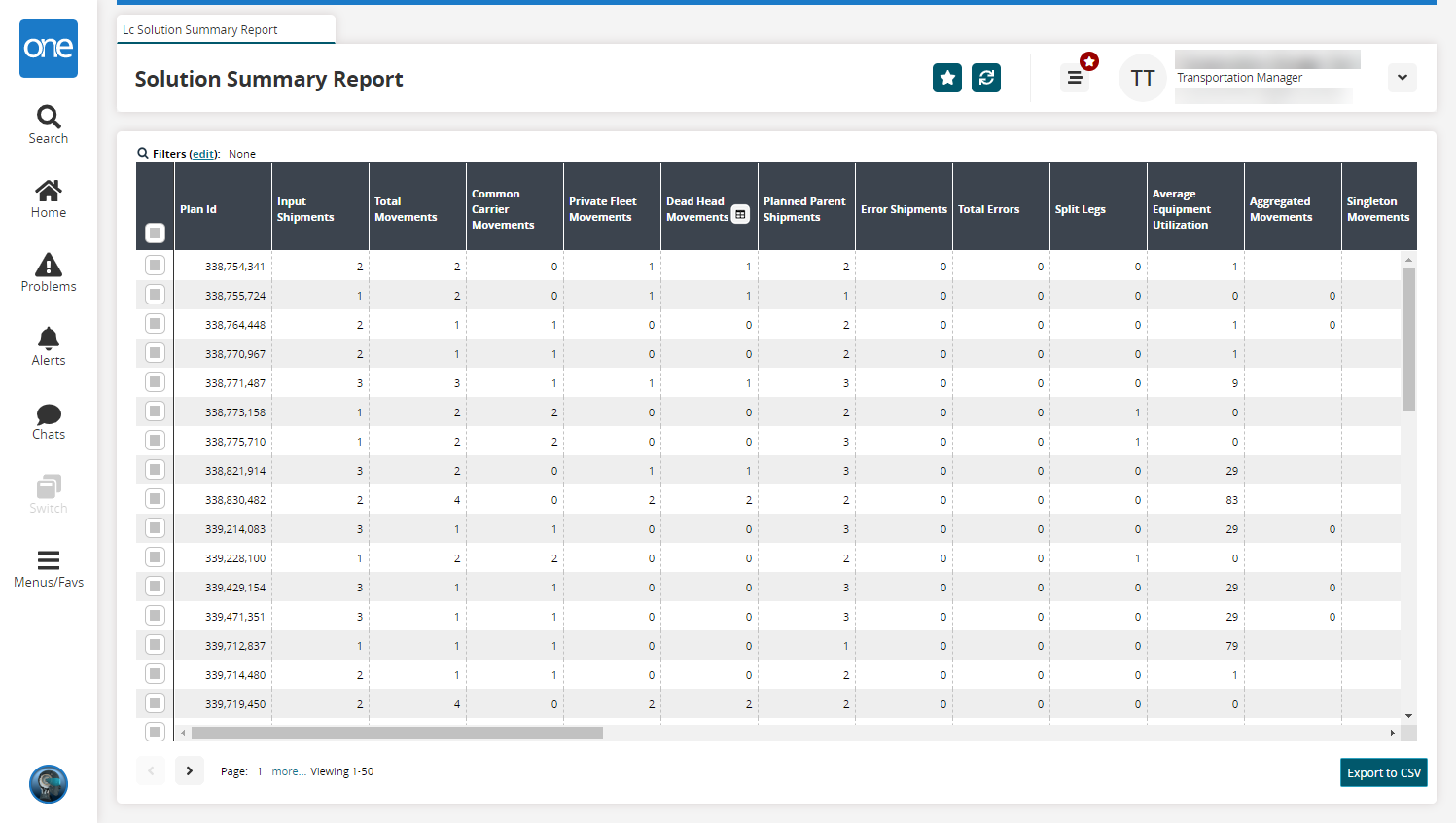Tick checkbox for plan 338,830,482
The width and height of the screenshot is (1456, 823).
pyautogui.click(x=155, y=499)
